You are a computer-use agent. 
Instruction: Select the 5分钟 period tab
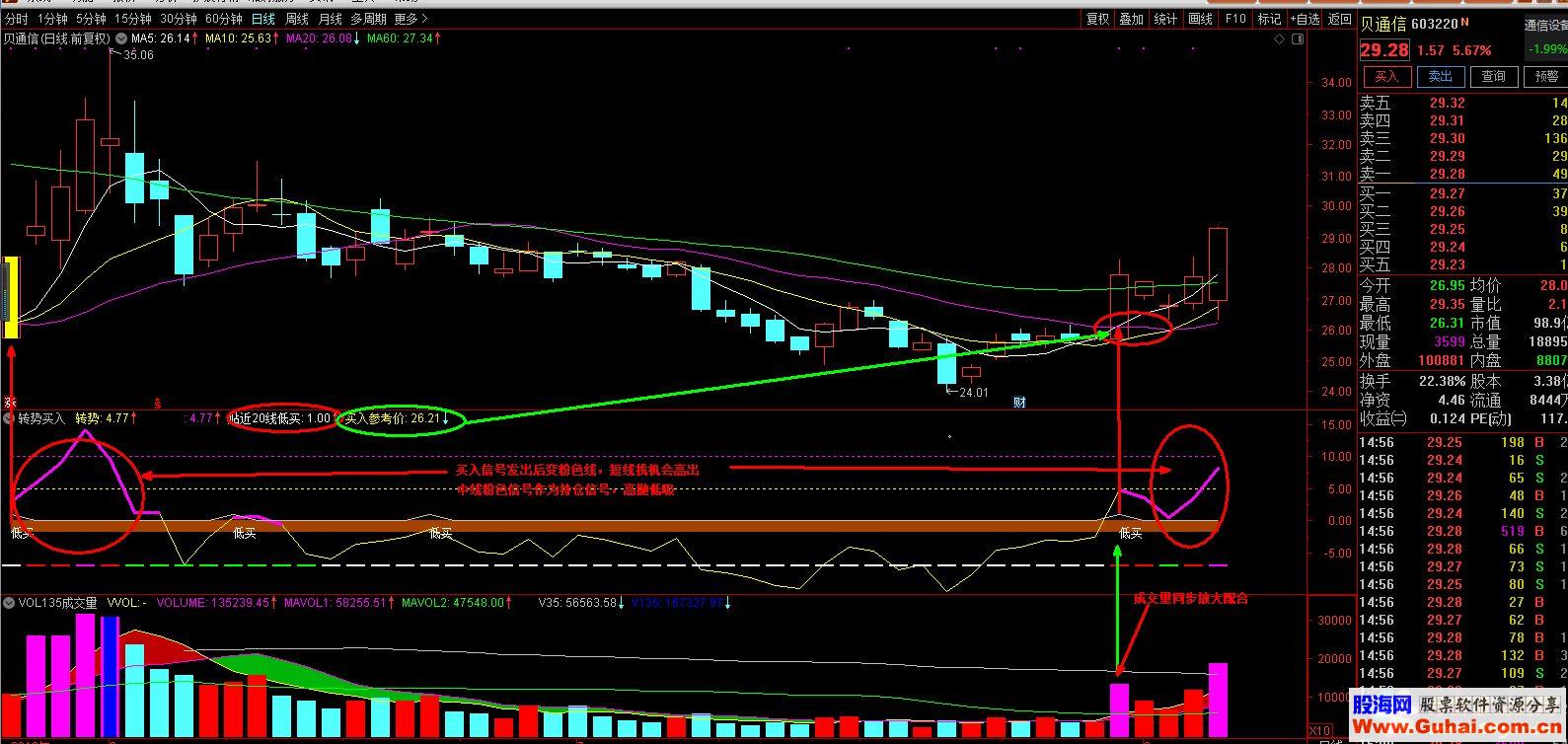91,19
